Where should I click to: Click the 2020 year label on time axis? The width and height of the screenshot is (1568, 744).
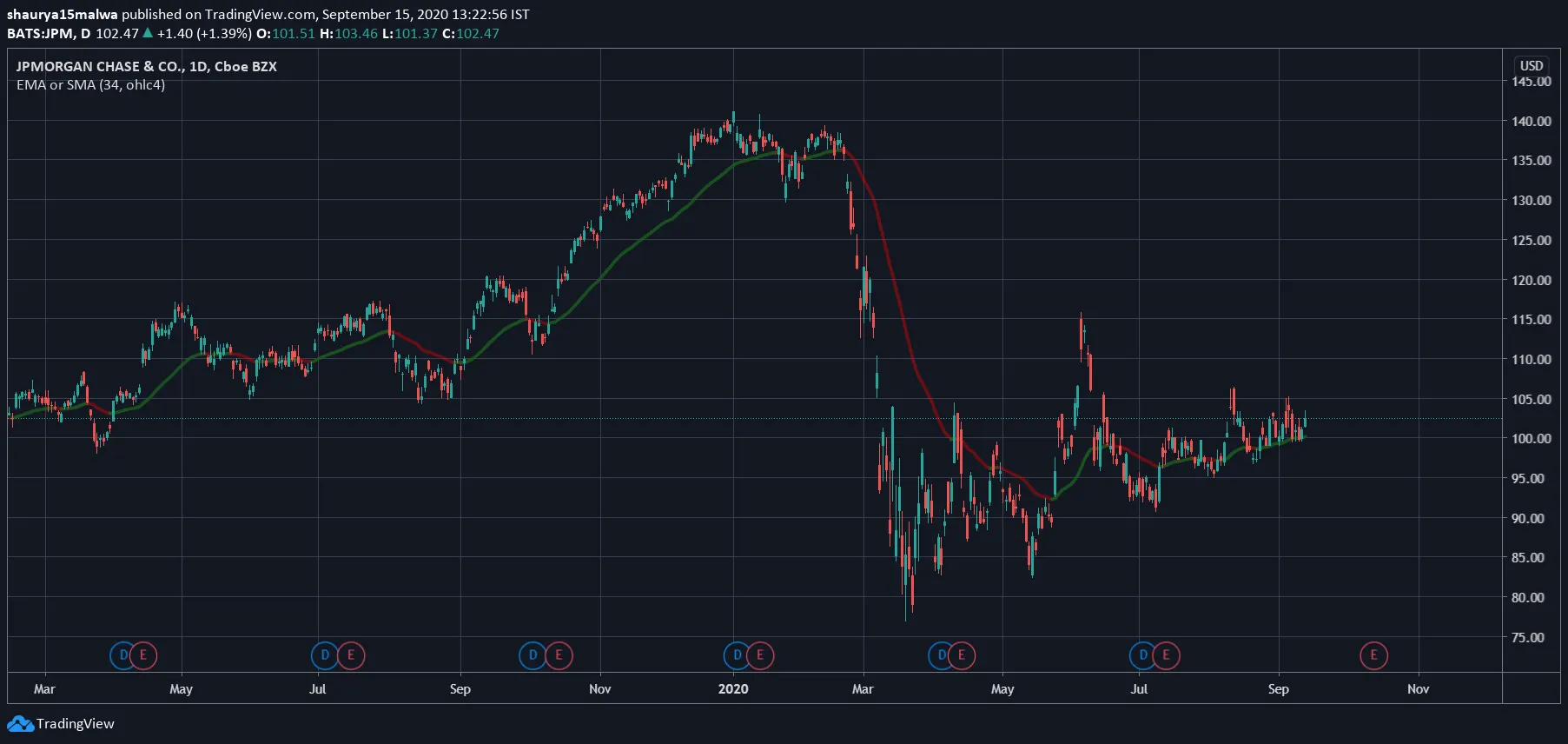pyautogui.click(x=733, y=689)
